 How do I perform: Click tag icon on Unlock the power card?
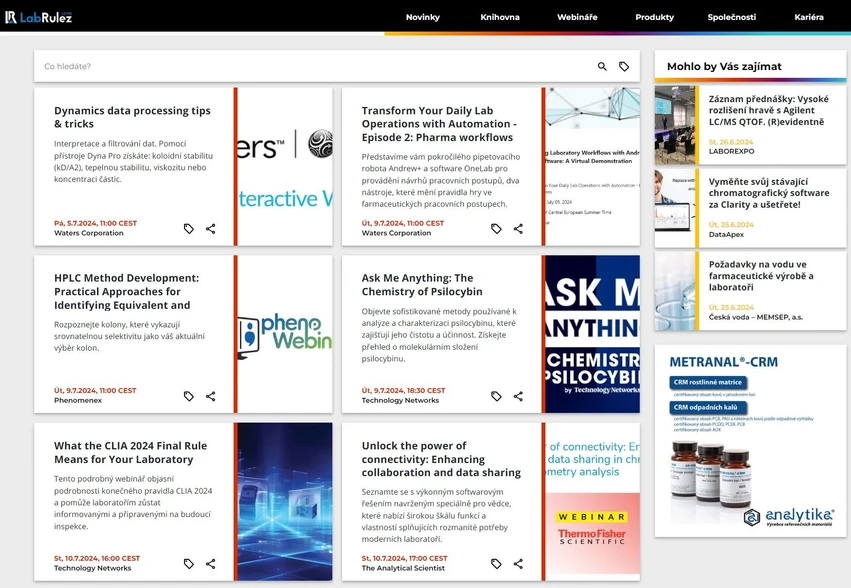pyautogui.click(x=496, y=564)
